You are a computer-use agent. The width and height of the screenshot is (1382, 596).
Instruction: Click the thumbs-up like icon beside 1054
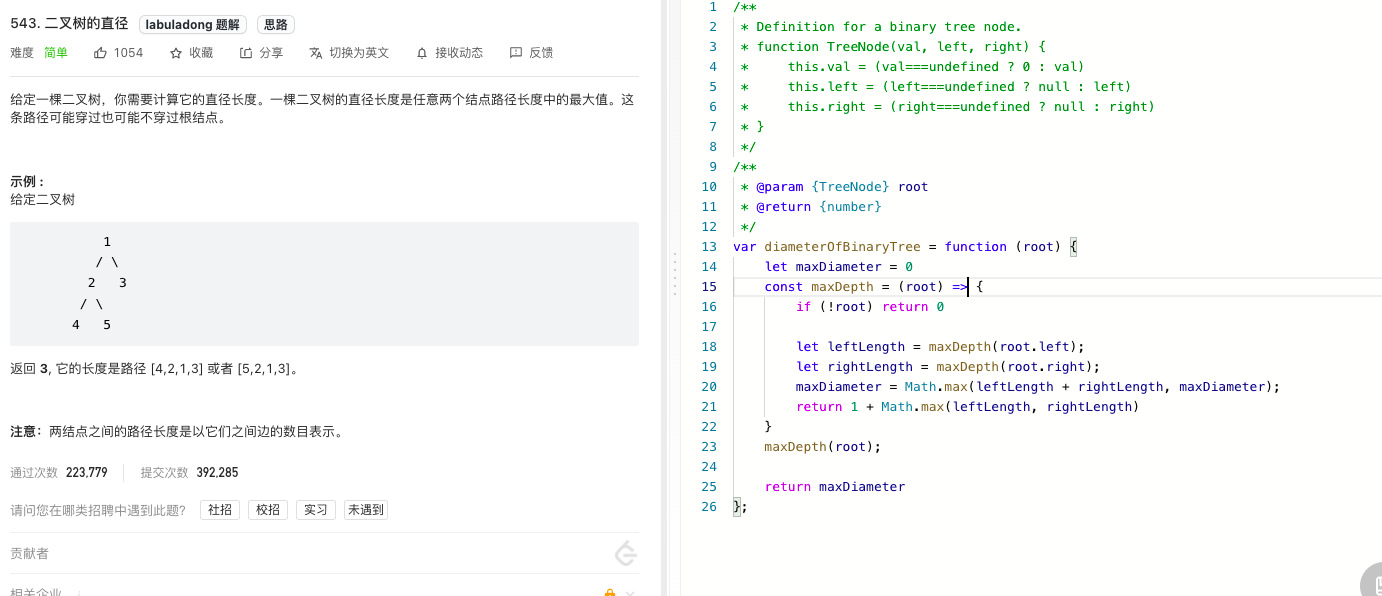click(100, 53)
